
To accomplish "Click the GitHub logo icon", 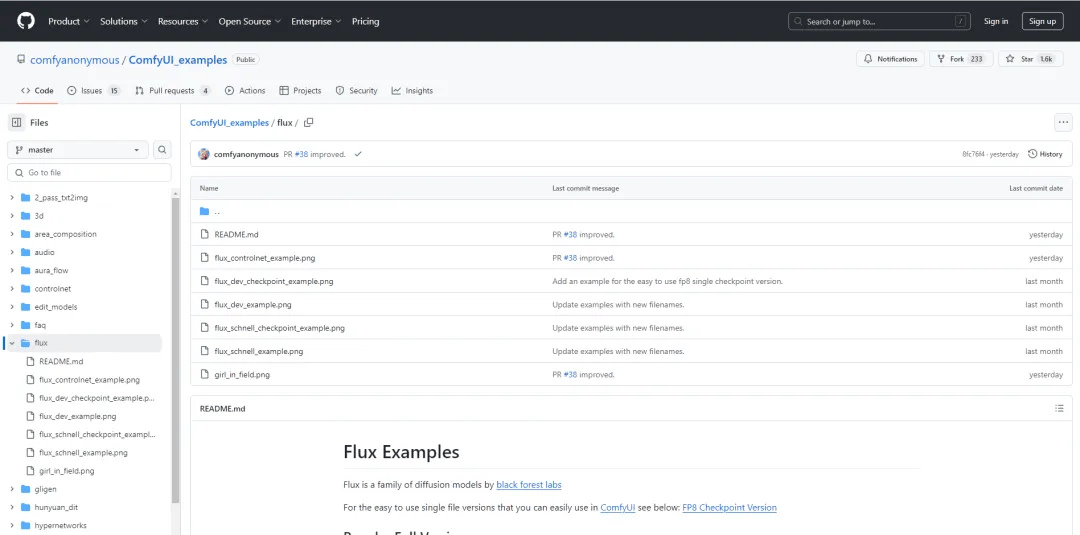I will [x=25, y=21].
